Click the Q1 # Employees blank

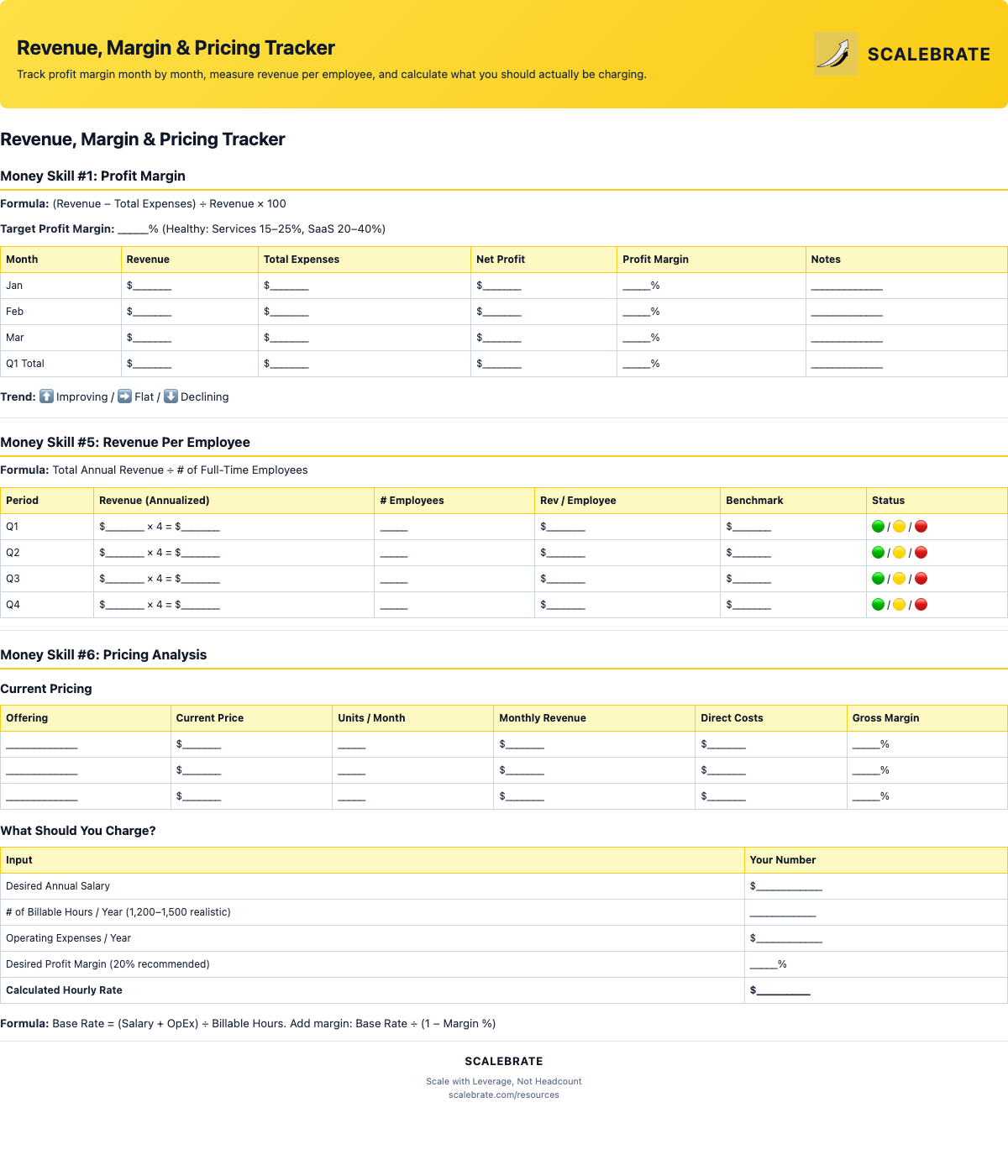pyautogui.click(x=394, y=527)
